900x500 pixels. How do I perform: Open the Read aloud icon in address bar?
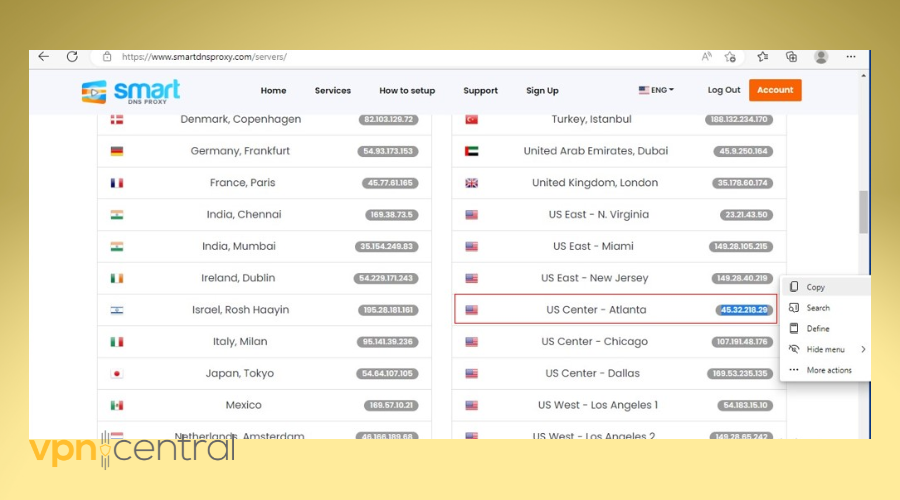(707, 56)
